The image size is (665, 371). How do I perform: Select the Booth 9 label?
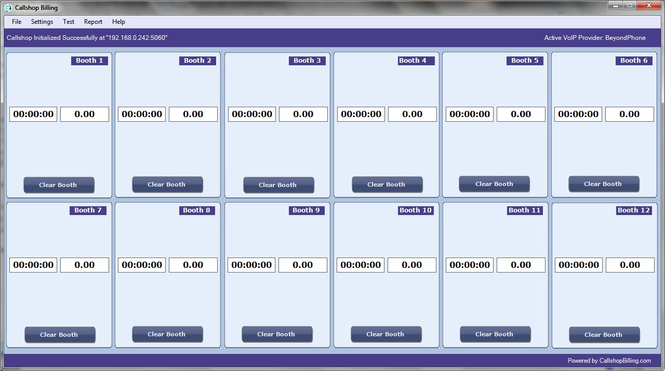click(307, 210)
